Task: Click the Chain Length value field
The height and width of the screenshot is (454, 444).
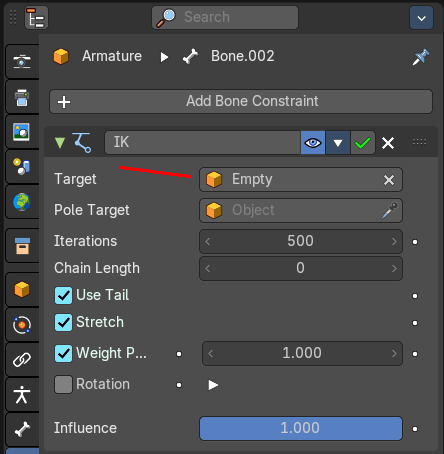Action: [x=301, y=268]
